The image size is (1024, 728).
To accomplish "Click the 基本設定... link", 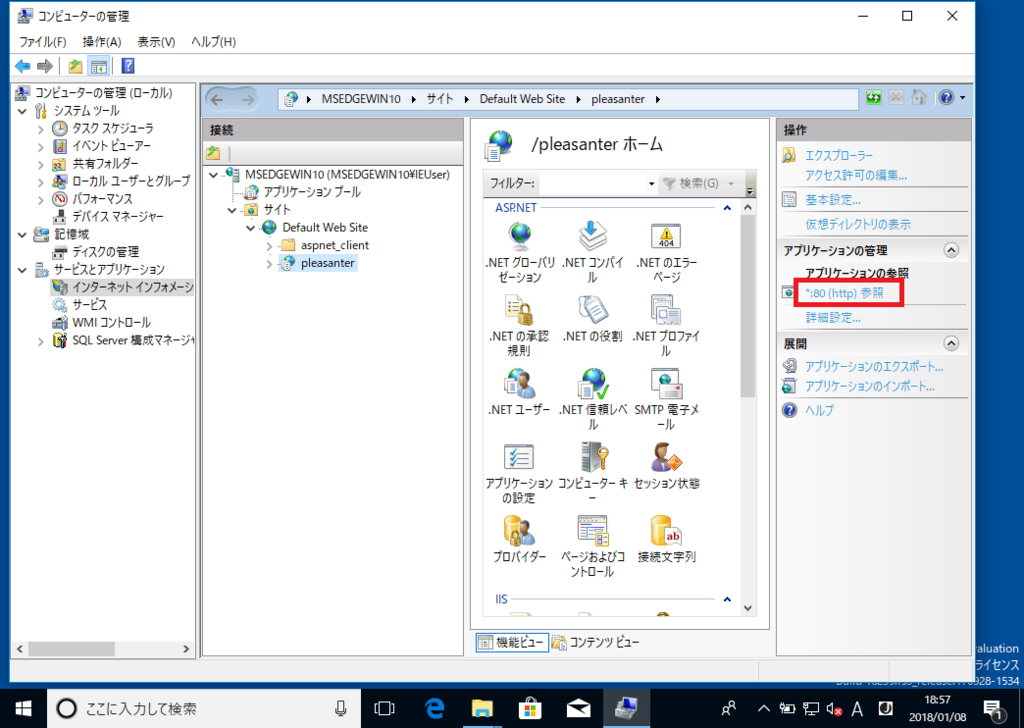I will [x=833, y=200].
